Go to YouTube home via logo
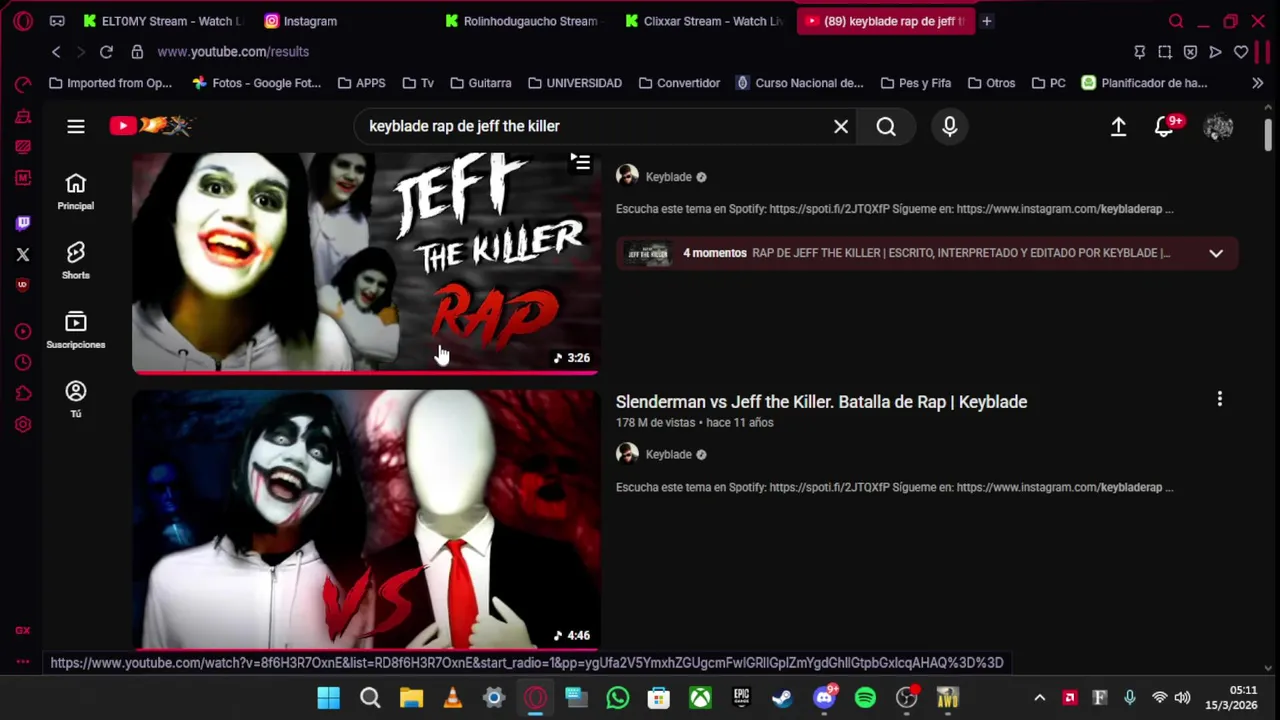 151,126
